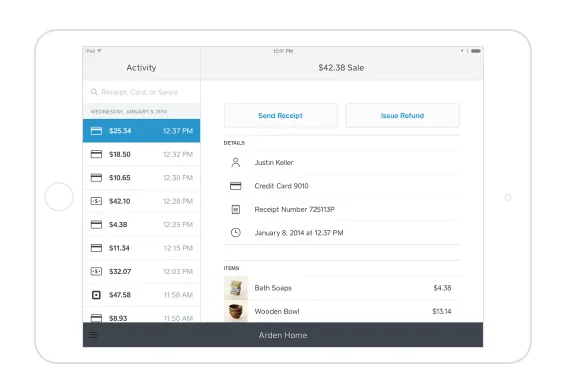Open the $10.65 transaction at 12:30 PM
This screenshot has width=566, height=392.
(x=142, y=178)
